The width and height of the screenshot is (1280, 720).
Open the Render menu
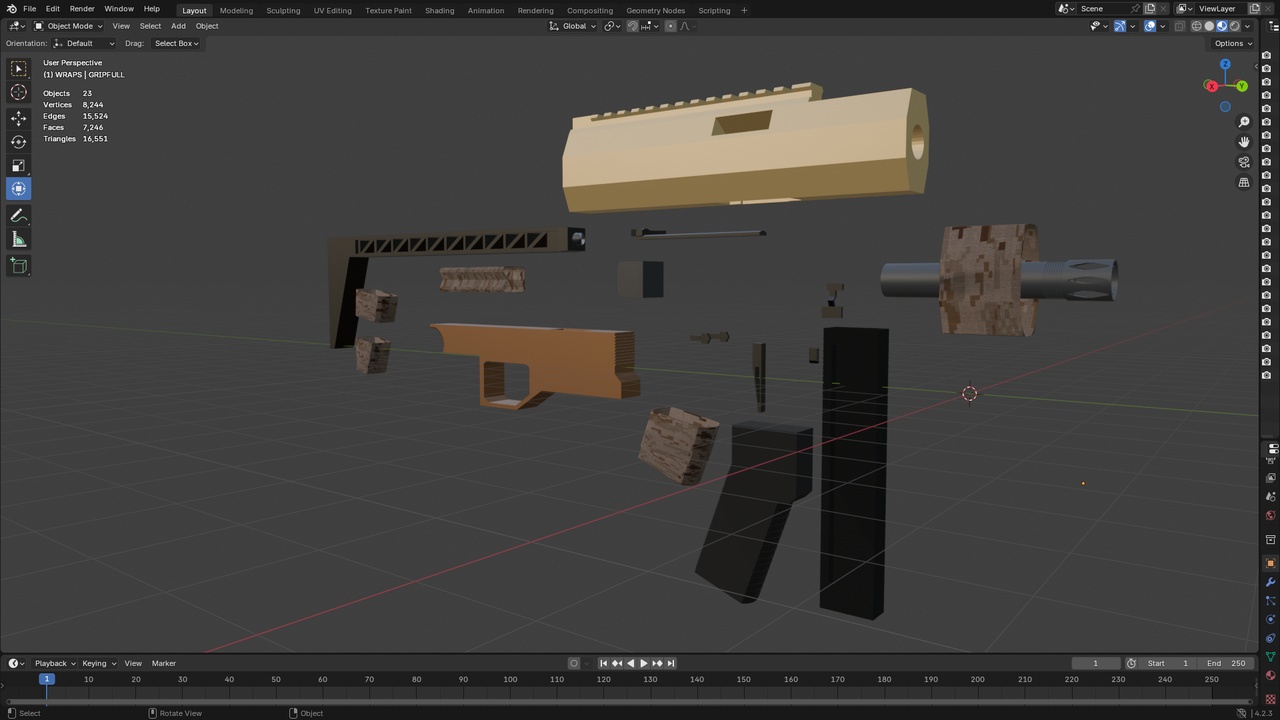[x=82, y=9]
